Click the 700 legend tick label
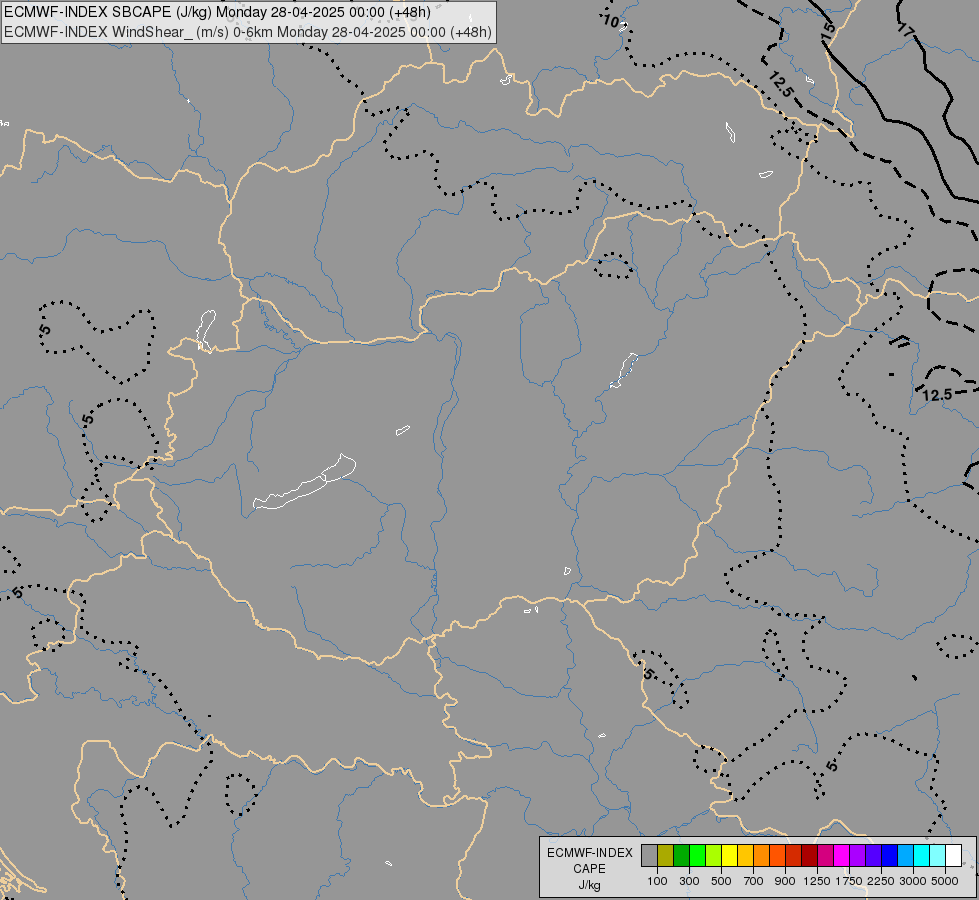 [x=753, y=881]
